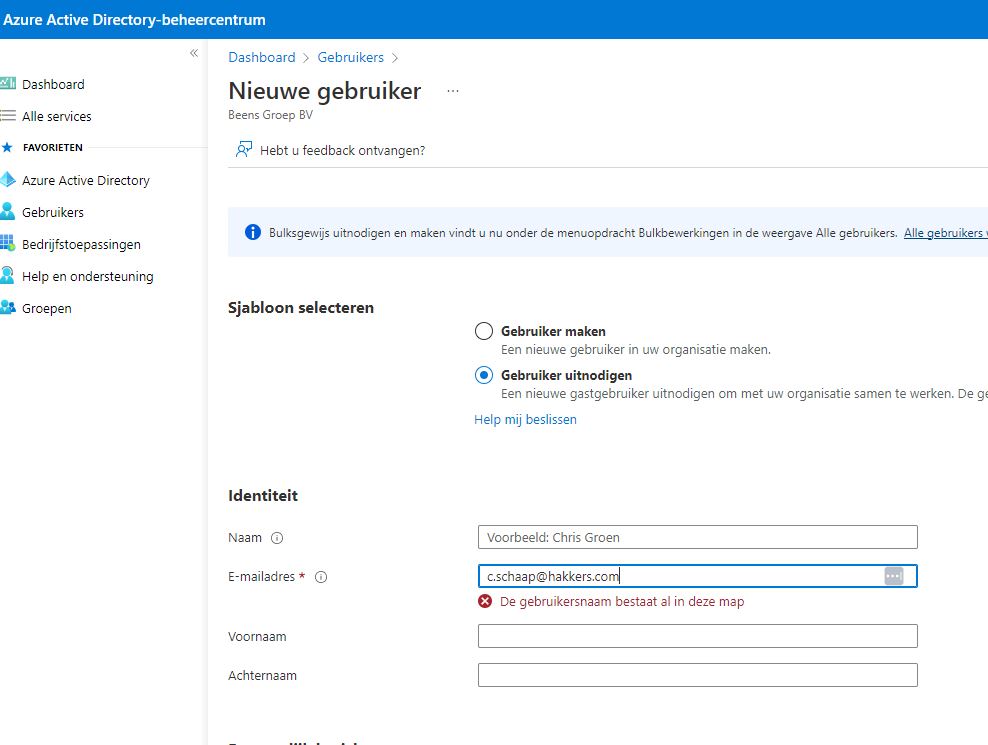
Task: Open Gebruikers in the sidebar
Action: 53,212
